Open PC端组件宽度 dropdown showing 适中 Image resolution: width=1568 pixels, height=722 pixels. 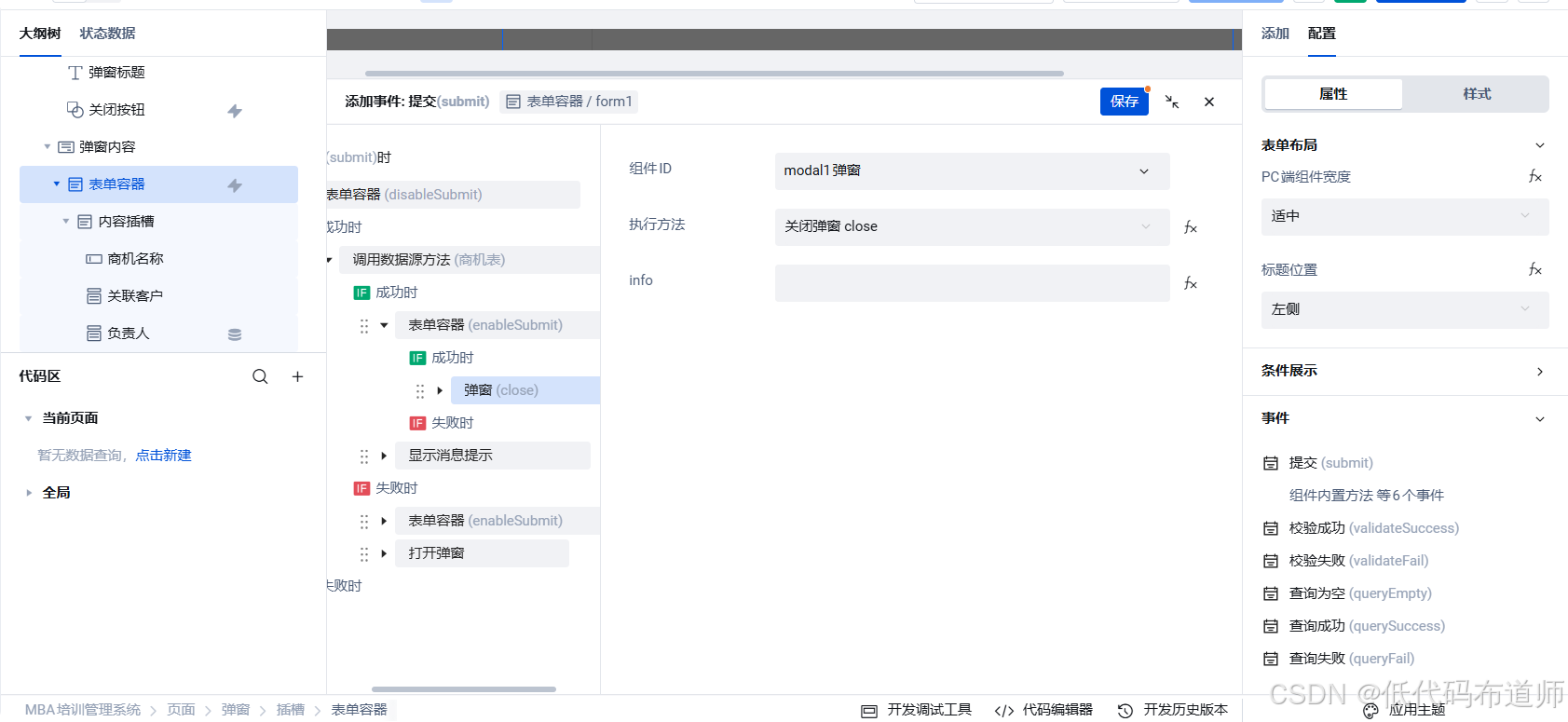(1405, 217)
